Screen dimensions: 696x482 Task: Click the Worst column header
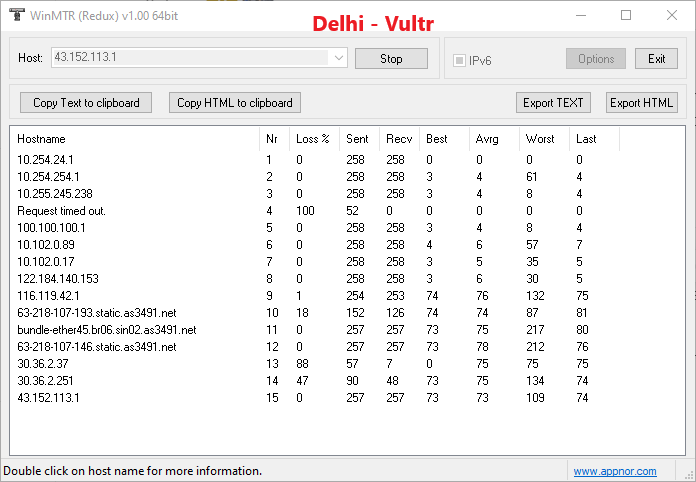pyautogui.click(x=544, y=139)
